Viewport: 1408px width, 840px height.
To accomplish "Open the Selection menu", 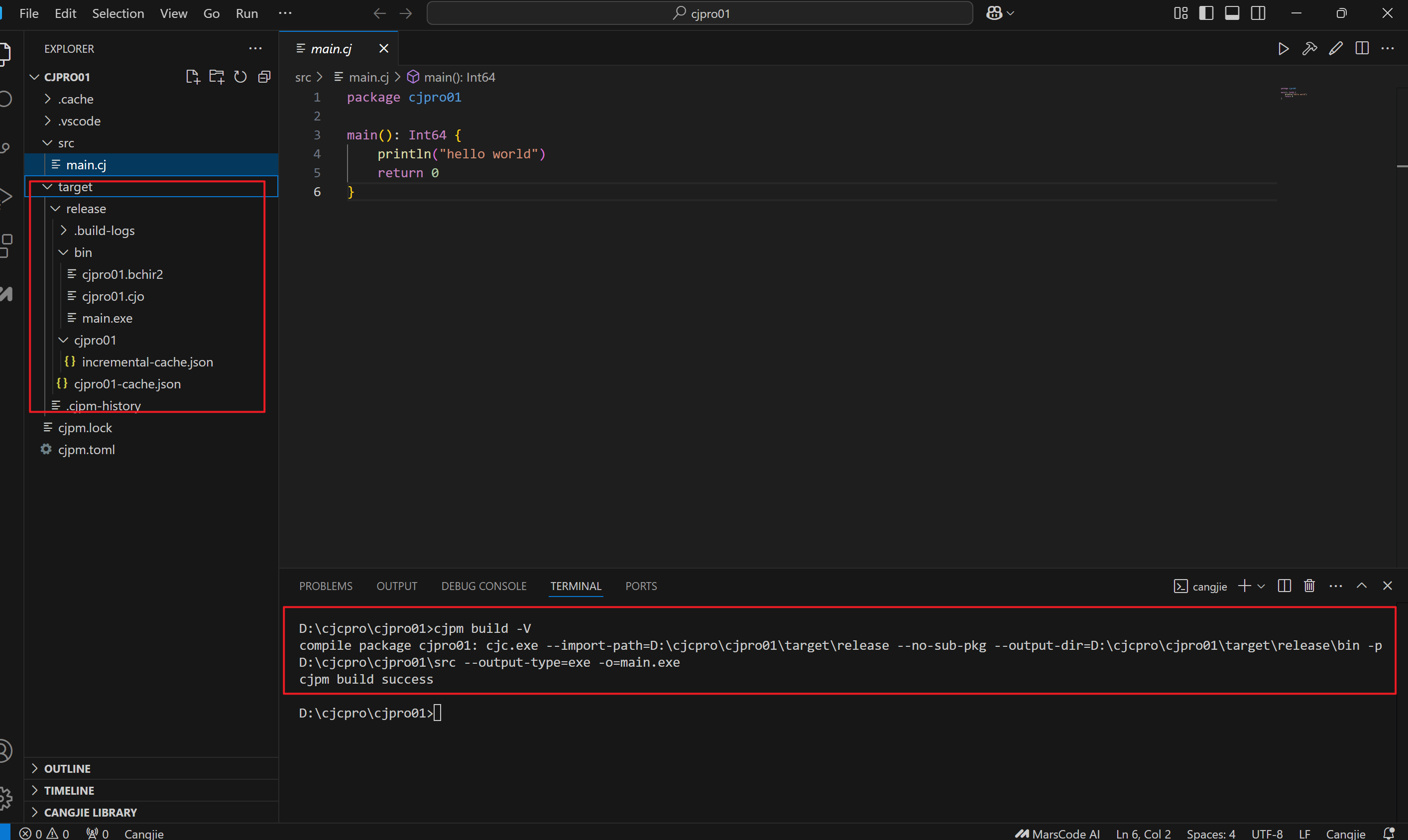I will pos(117,13).
